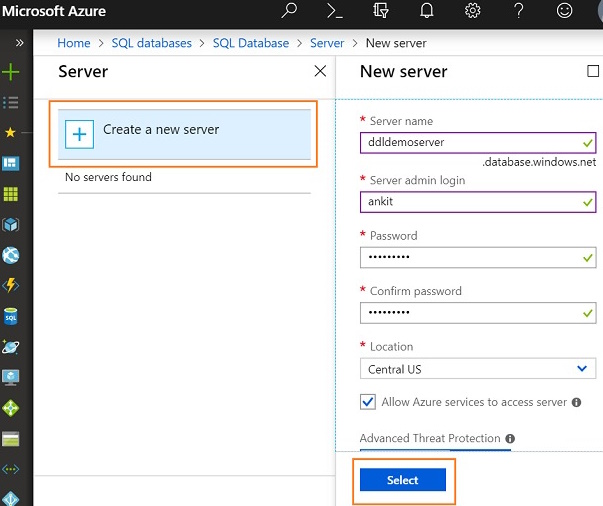Click Create a new server
The width and height of the screenshot is (603, 506).
184,134
